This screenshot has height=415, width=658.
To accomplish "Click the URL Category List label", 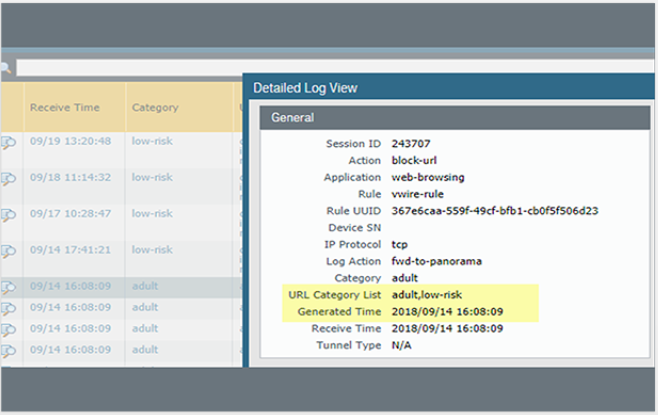I will tap(334, 295).
